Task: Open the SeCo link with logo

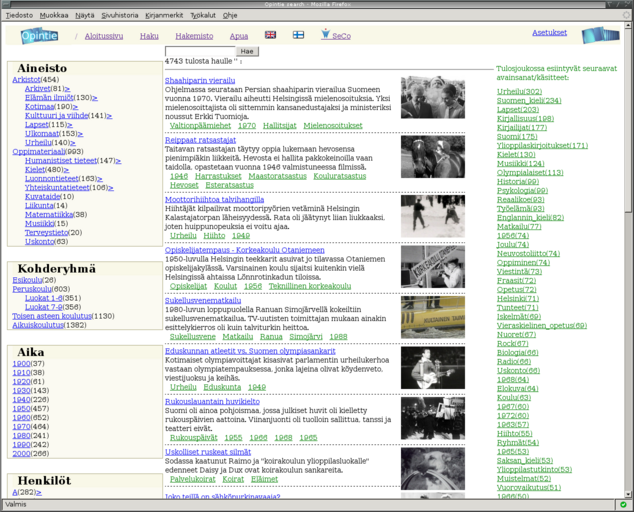Action: point(336,35)
